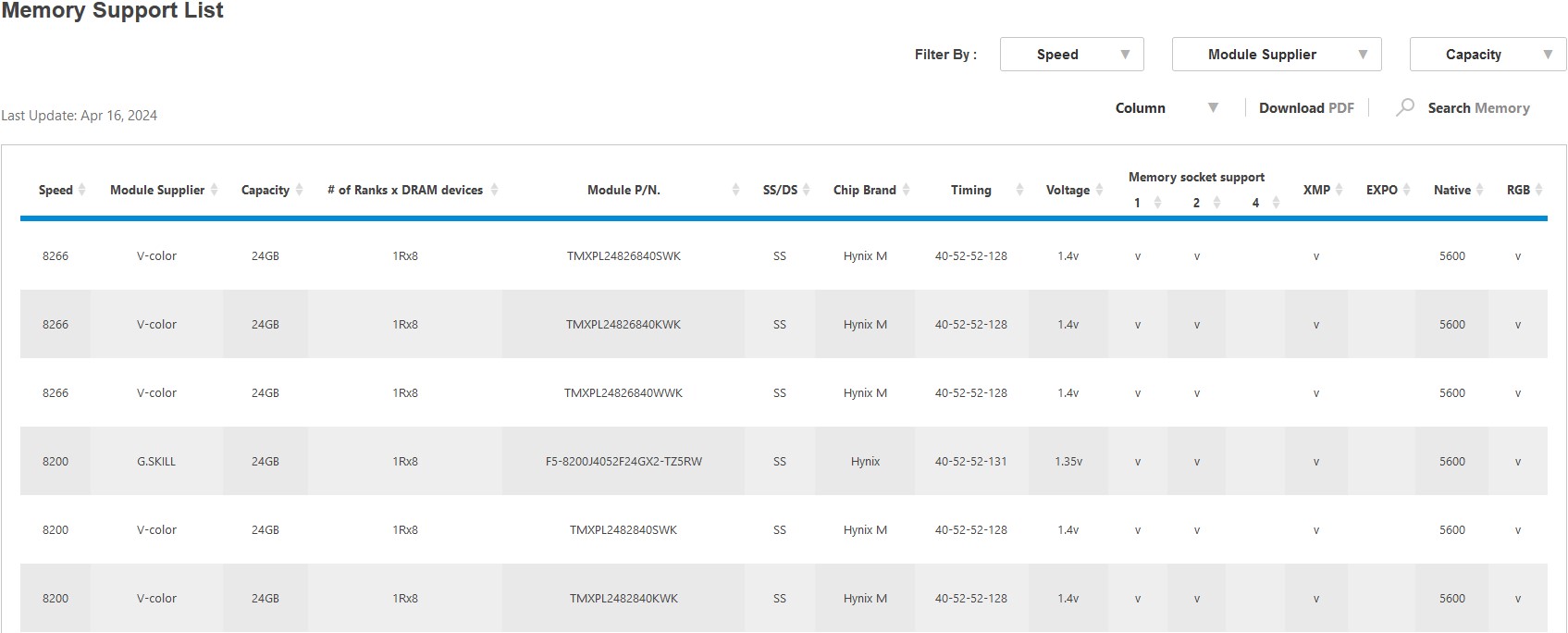
Task: Open the Speed filter dropdown
Action: tap(1071, 55)
